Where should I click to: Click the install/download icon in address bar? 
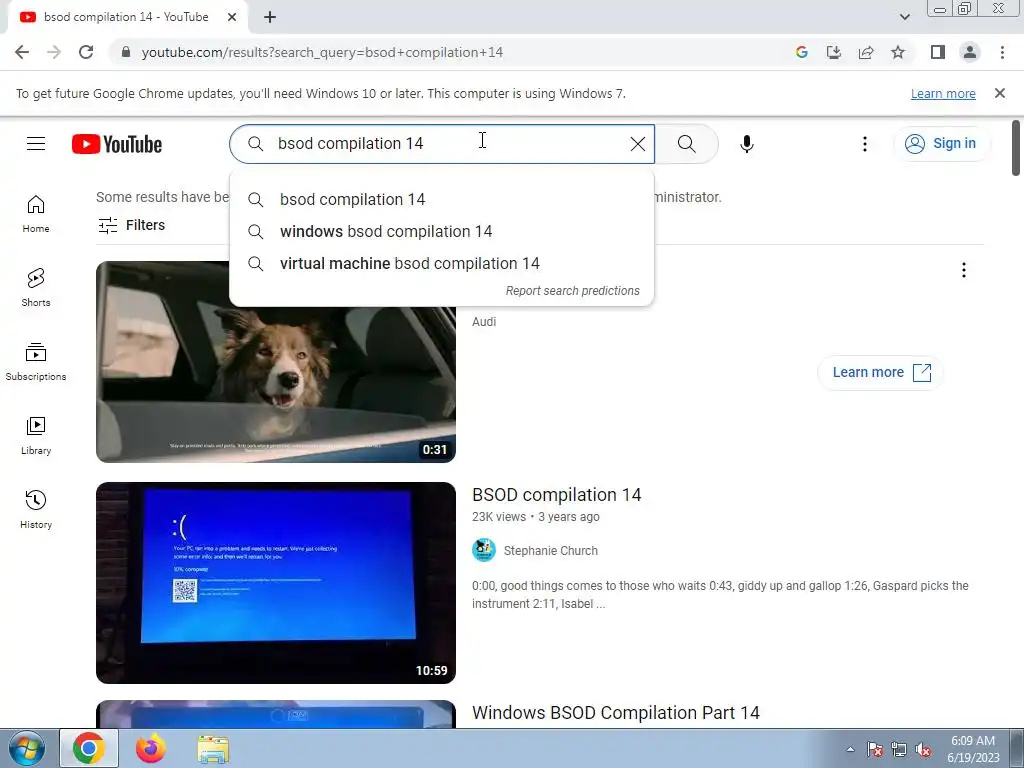(834, 52)
